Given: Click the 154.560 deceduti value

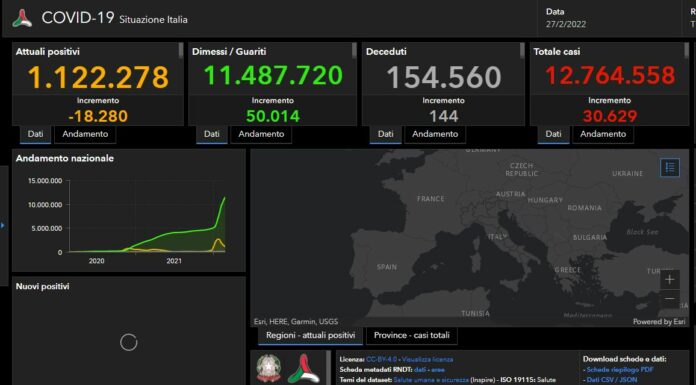Looking at the screenshot, I should [444, 77].
